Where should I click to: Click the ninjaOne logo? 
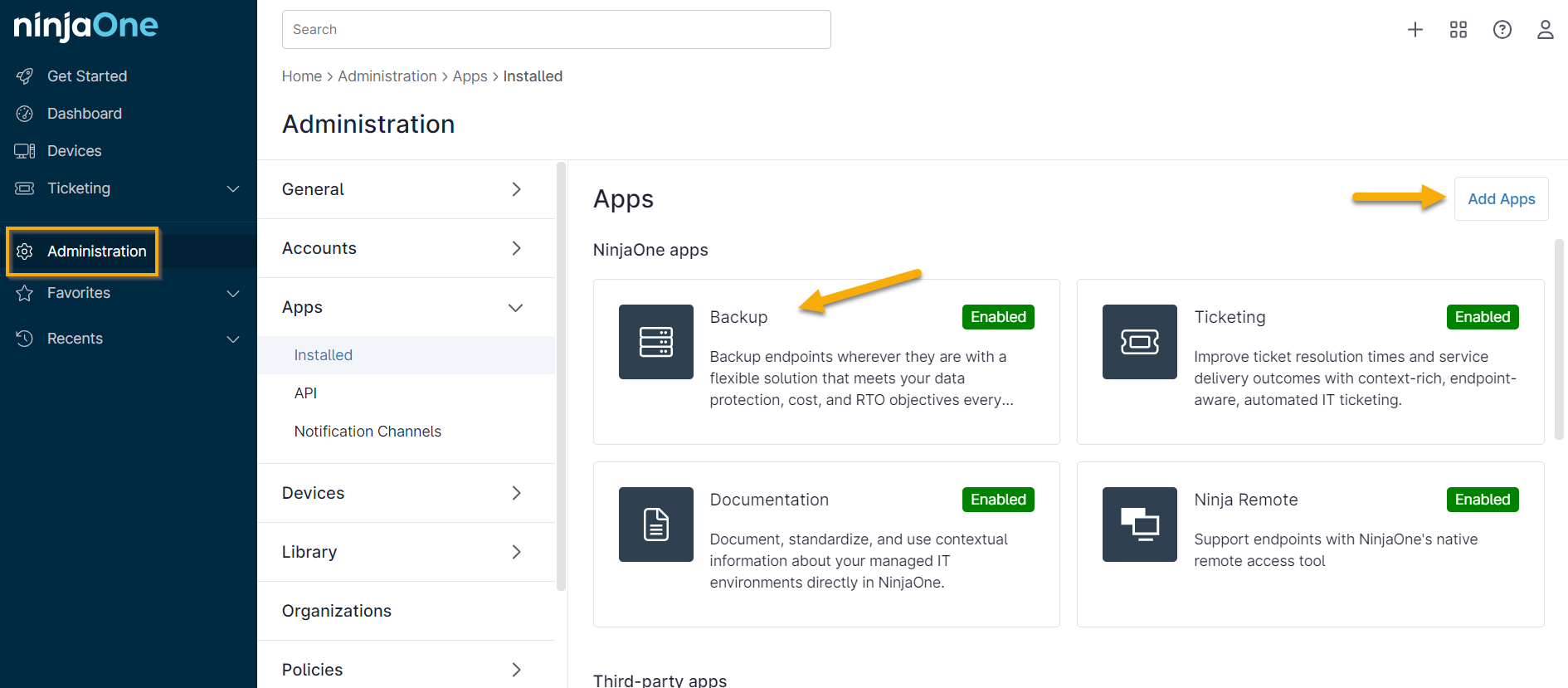[x=85, y=27]
